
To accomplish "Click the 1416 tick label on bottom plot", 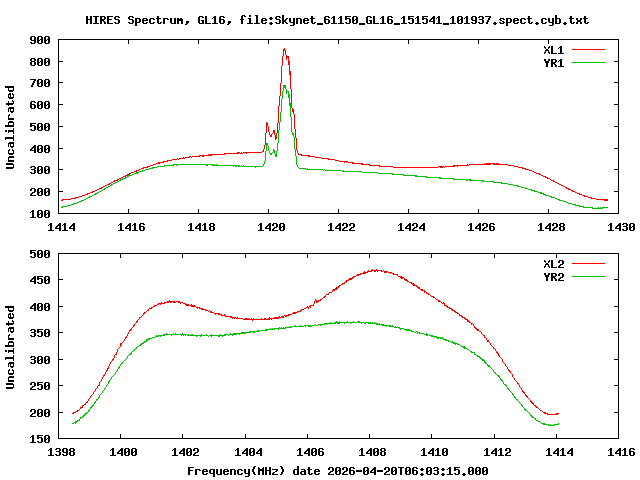I will point(621,452).
